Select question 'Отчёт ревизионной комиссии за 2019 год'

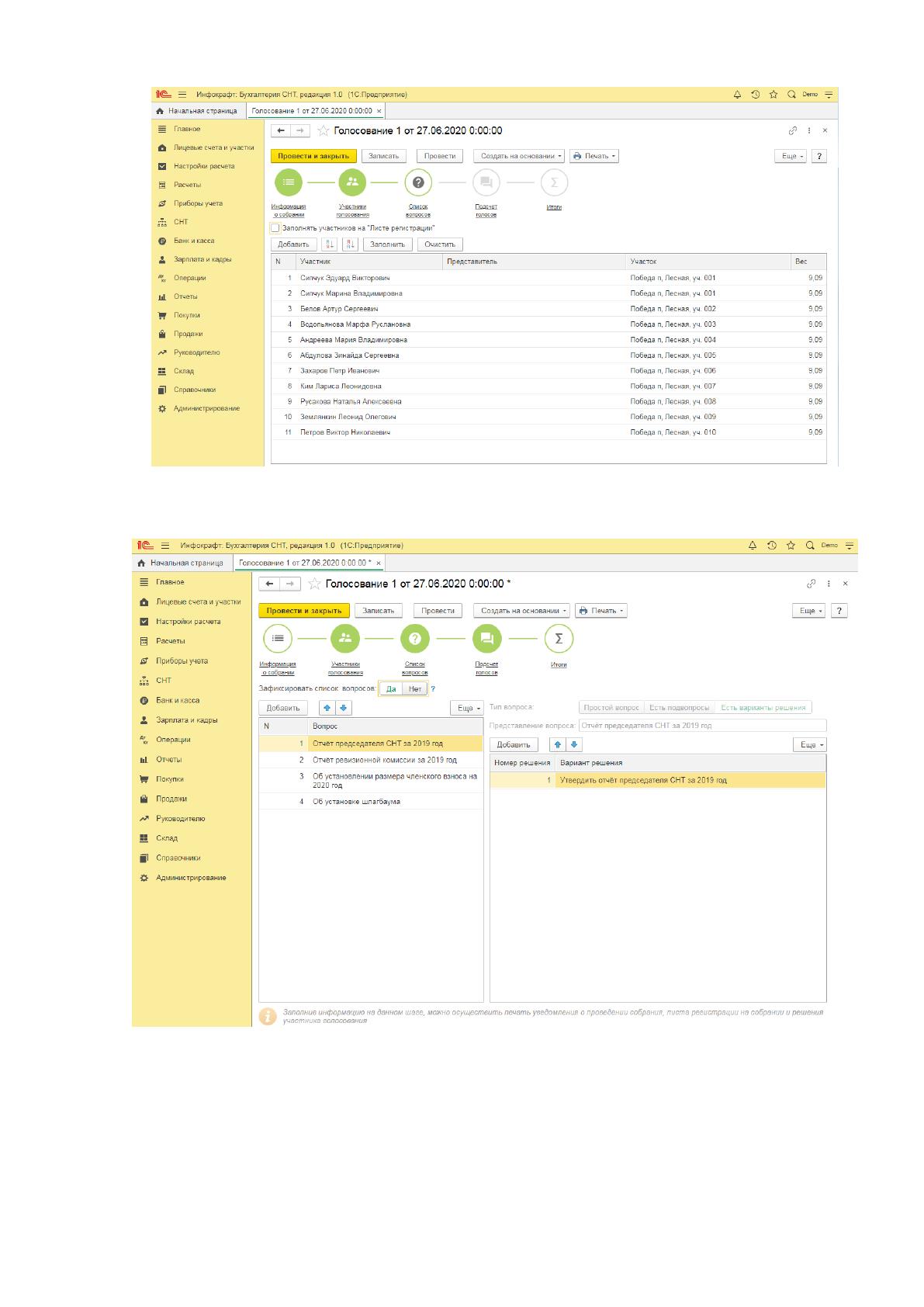(x=371, y=760)
